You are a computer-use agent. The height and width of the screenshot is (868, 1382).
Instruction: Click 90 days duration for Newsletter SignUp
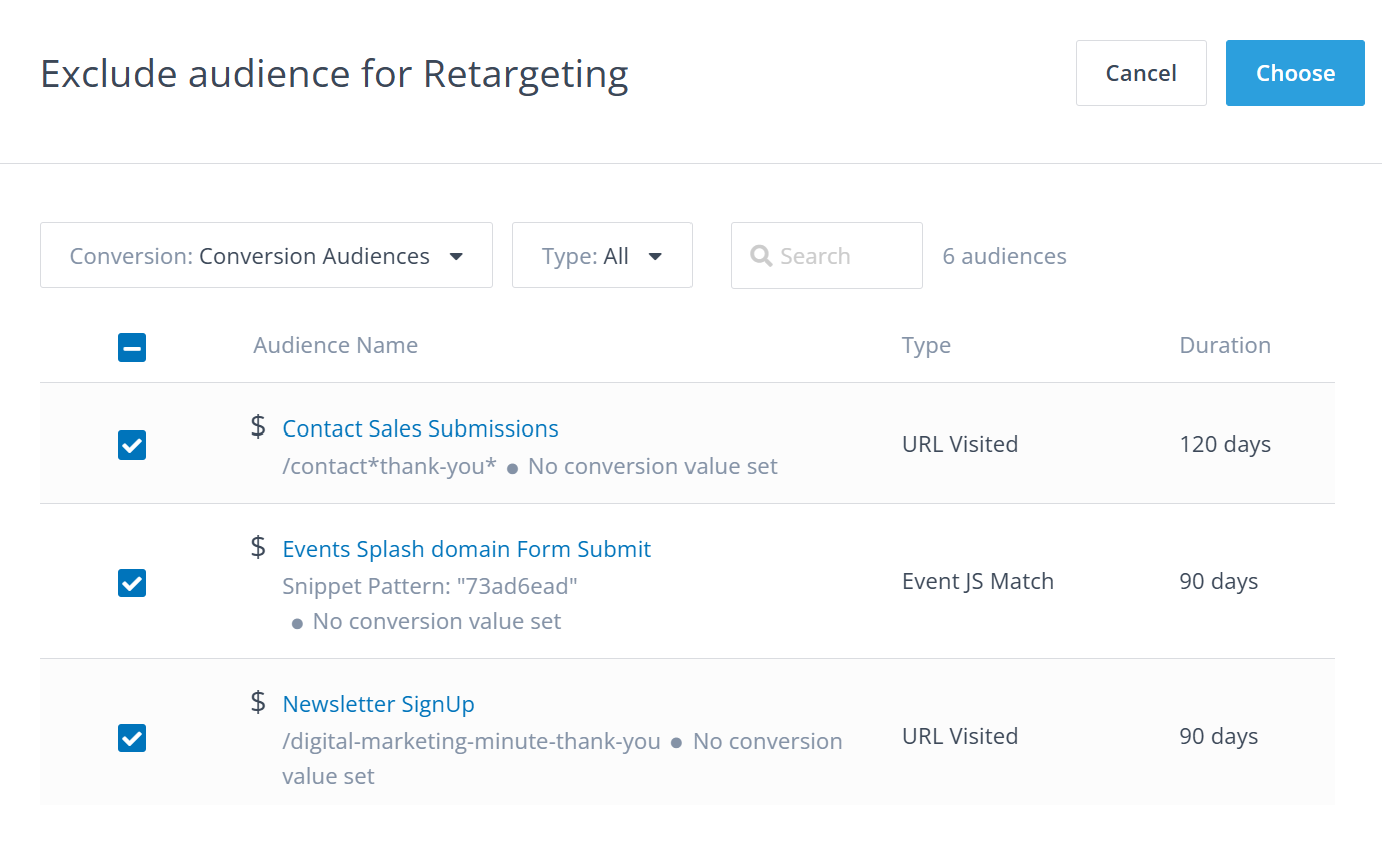1218,736
